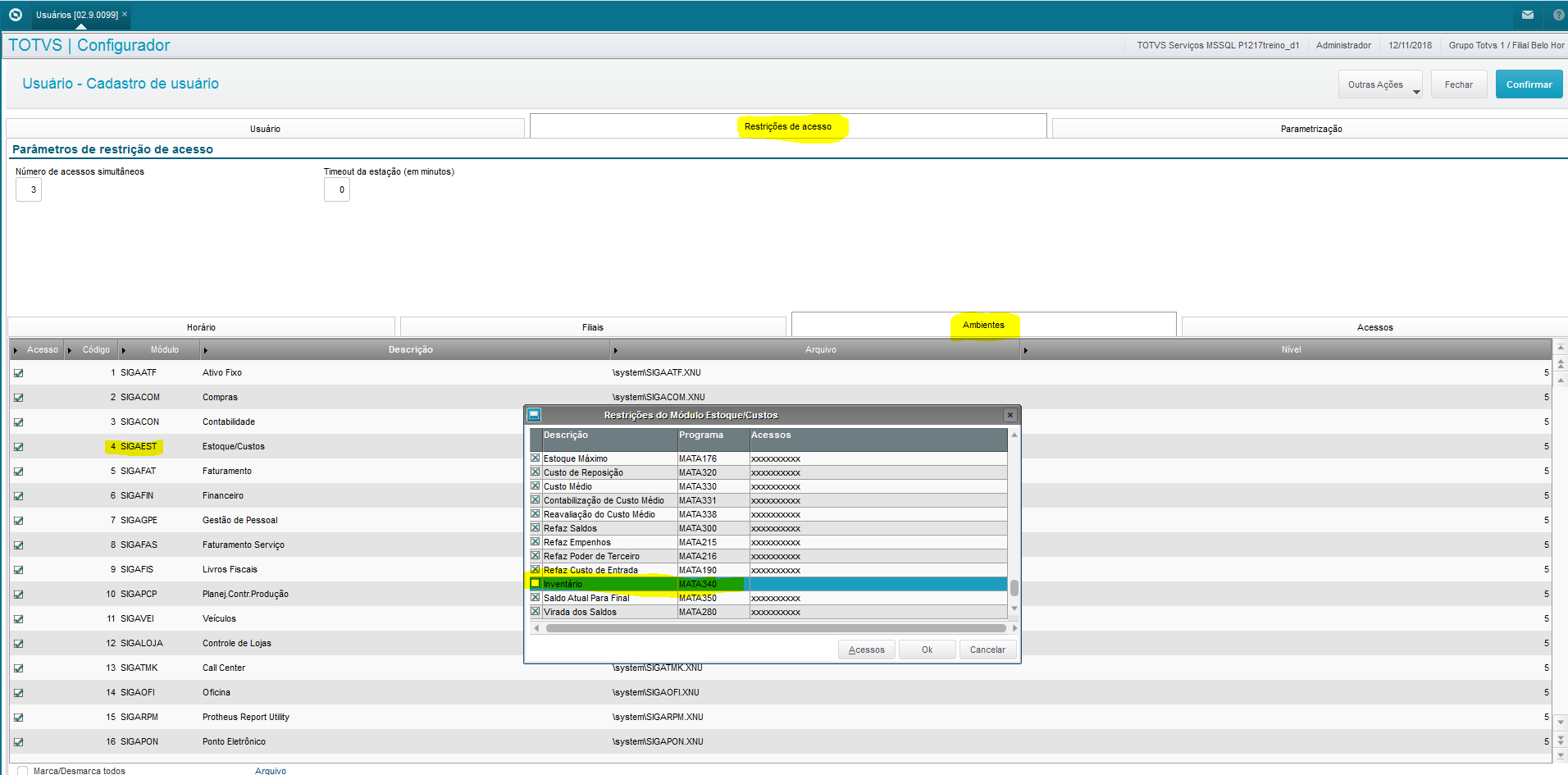Open the Parametrização tab
Viewport: 1568px width, 775px height.
pyautogui.click(x=1310, y=129)
